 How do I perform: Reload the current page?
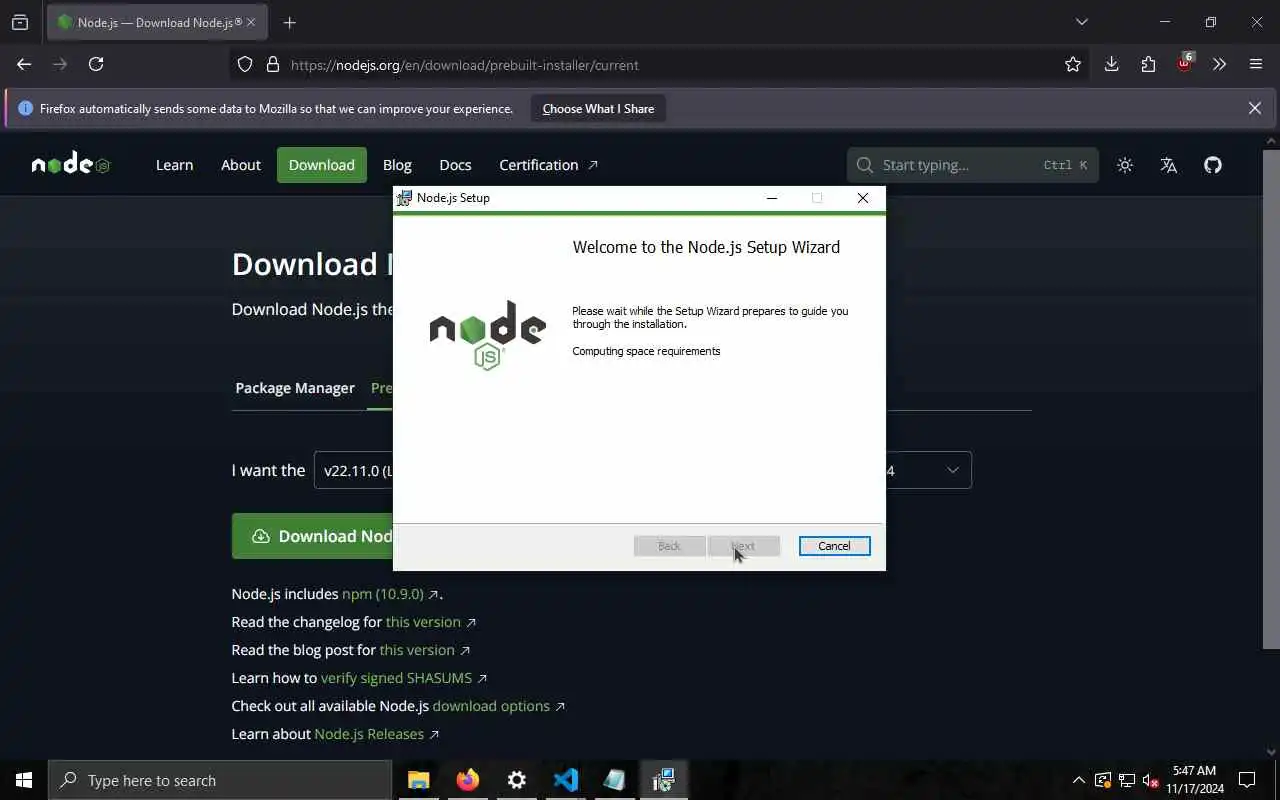click(96, 64)
